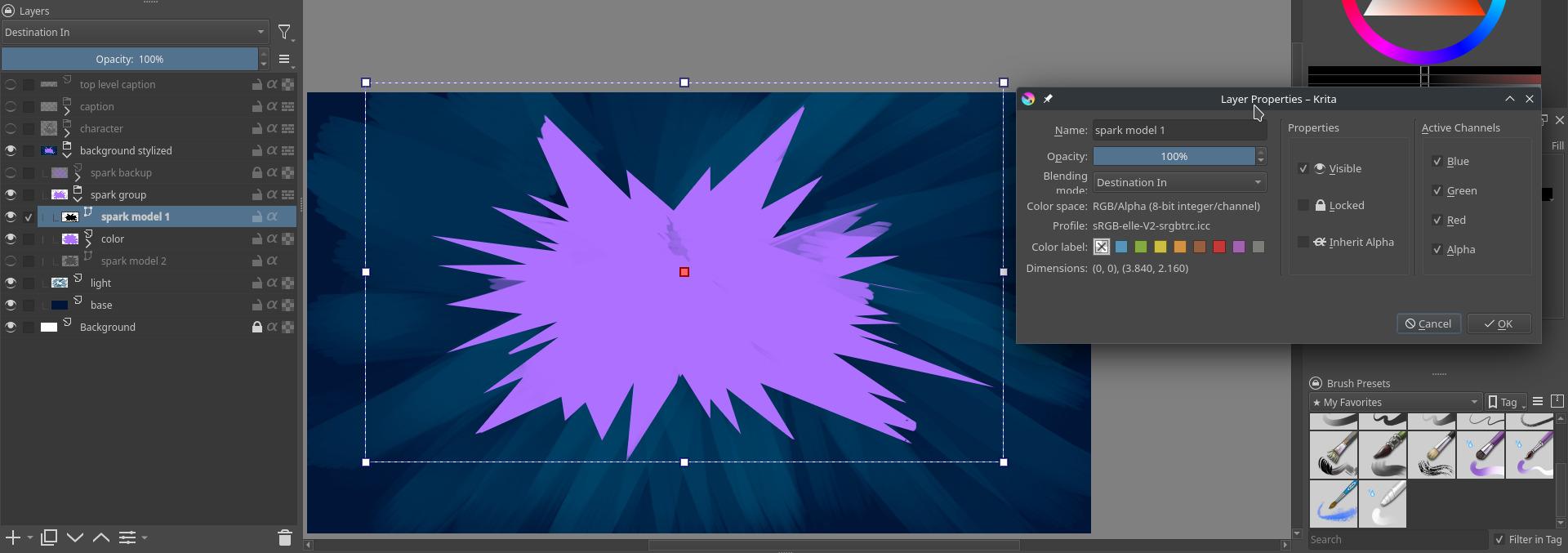
Task: Move layer down with the down arrow
Action: point(75,537)
